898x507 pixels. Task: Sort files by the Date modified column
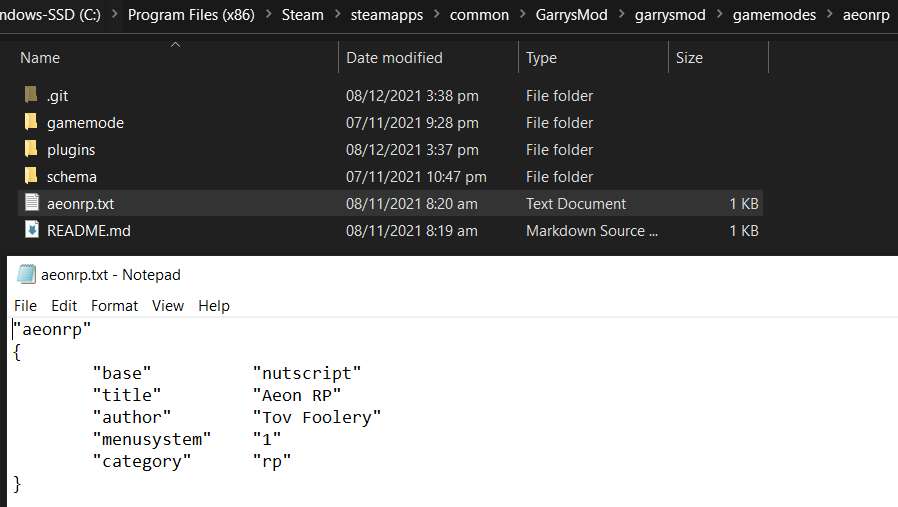[394, 58]
